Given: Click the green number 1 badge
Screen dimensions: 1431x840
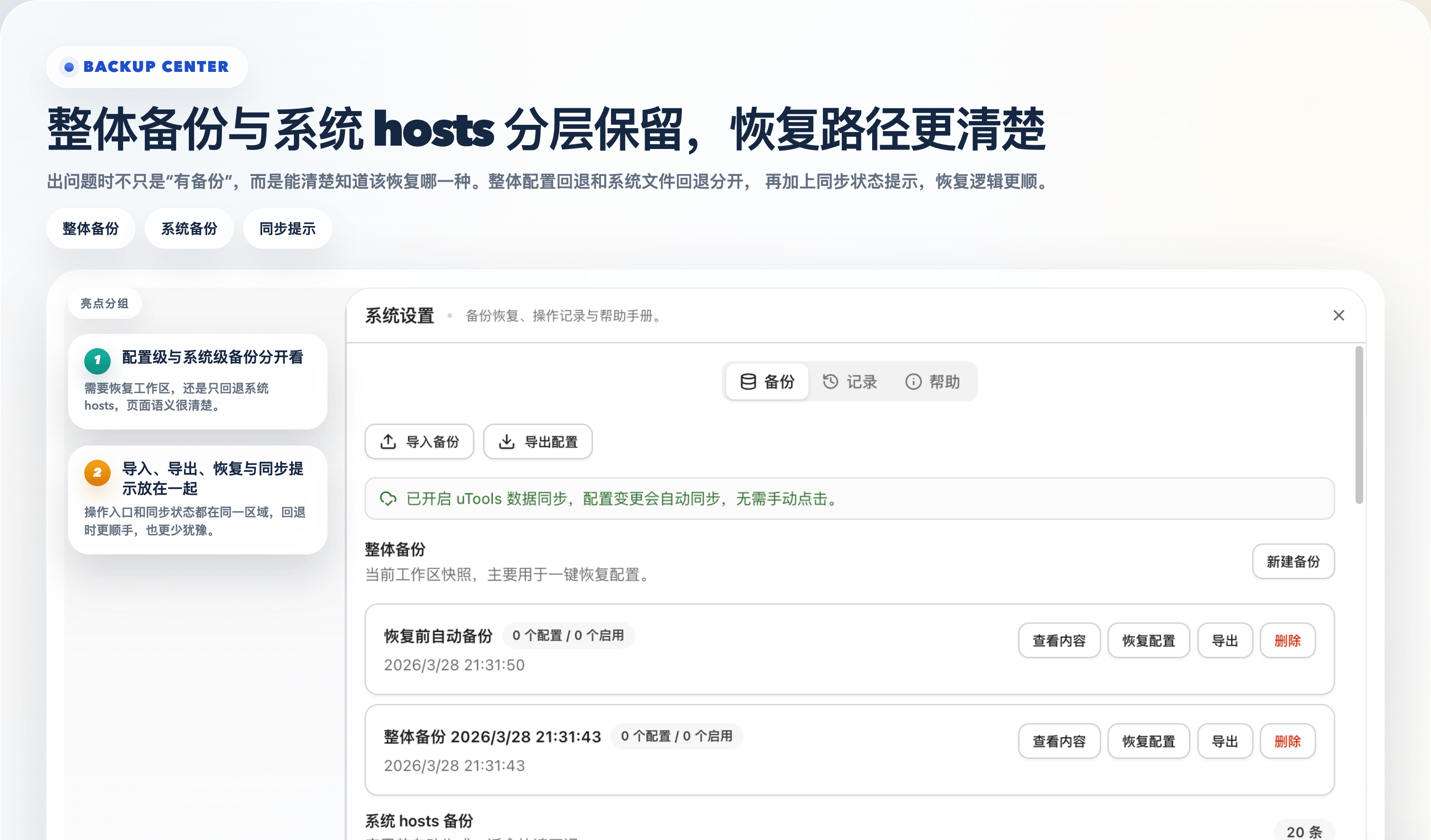Looking at the screenshot, I should pyautogui.click(x=97, y=360).
